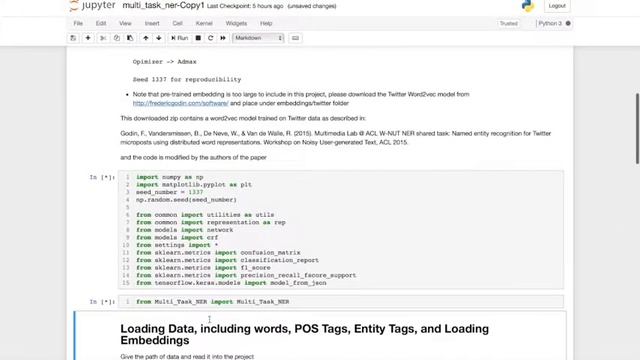Click the page vertical scrollbar
The image size is (640, 360).
(x=637, y=129)
